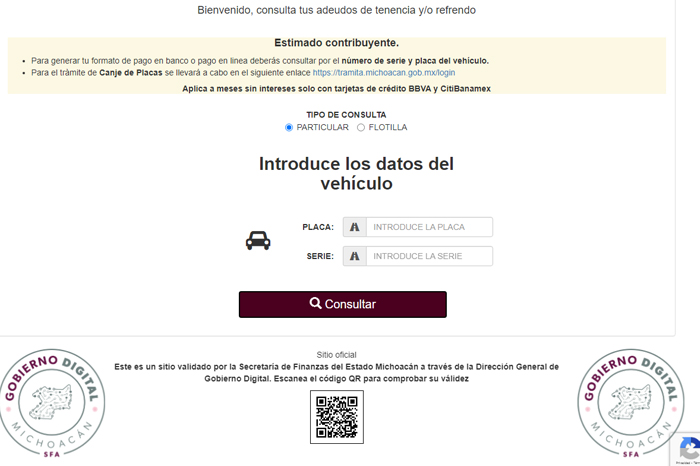Select the PARTICULAR radio button

pyautogui.click(x=289, y=127)
